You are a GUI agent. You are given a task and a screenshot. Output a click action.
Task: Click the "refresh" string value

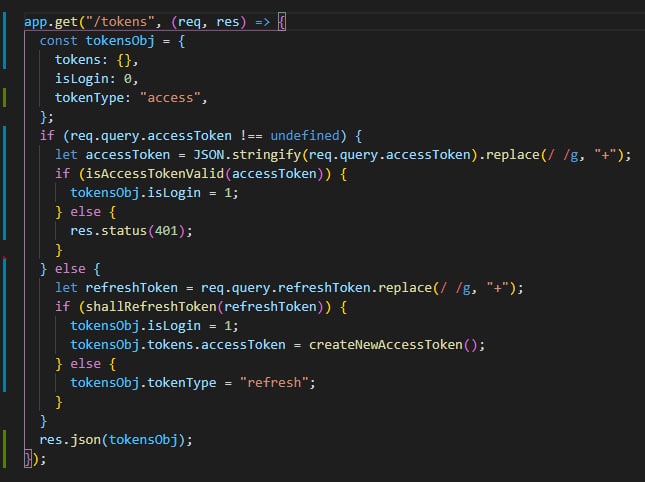274,382
